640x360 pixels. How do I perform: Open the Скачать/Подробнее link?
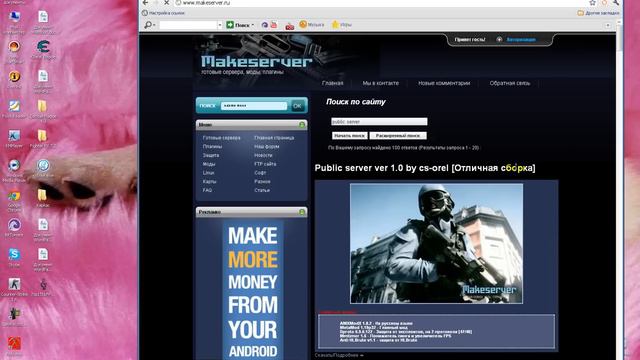tap(339, 356)
